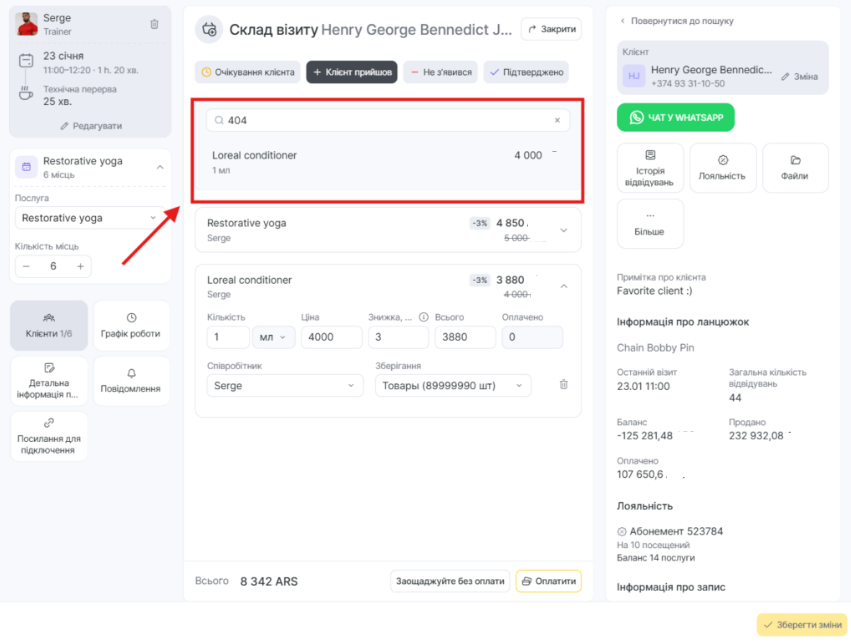Open connection link tile
This screenshot has width=851, height=644.
click(x=49, y=436)
